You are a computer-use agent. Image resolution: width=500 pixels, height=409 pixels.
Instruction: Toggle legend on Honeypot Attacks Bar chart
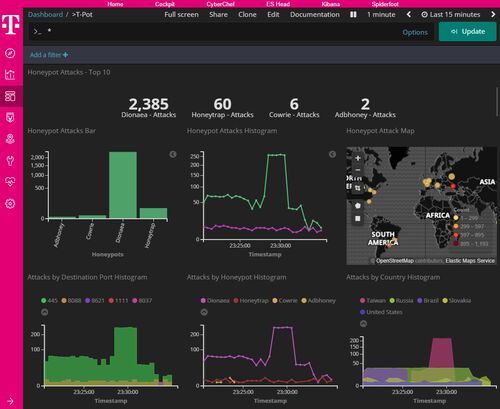point(173,154)
